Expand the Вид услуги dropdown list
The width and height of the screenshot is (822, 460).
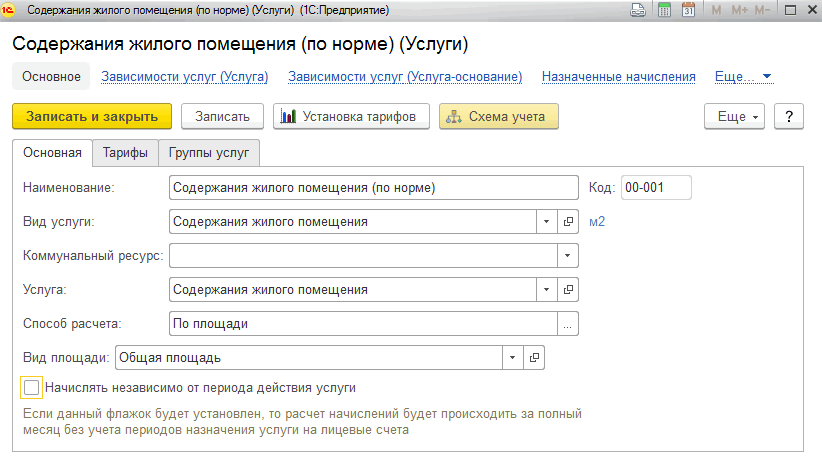tap(547, 221)
